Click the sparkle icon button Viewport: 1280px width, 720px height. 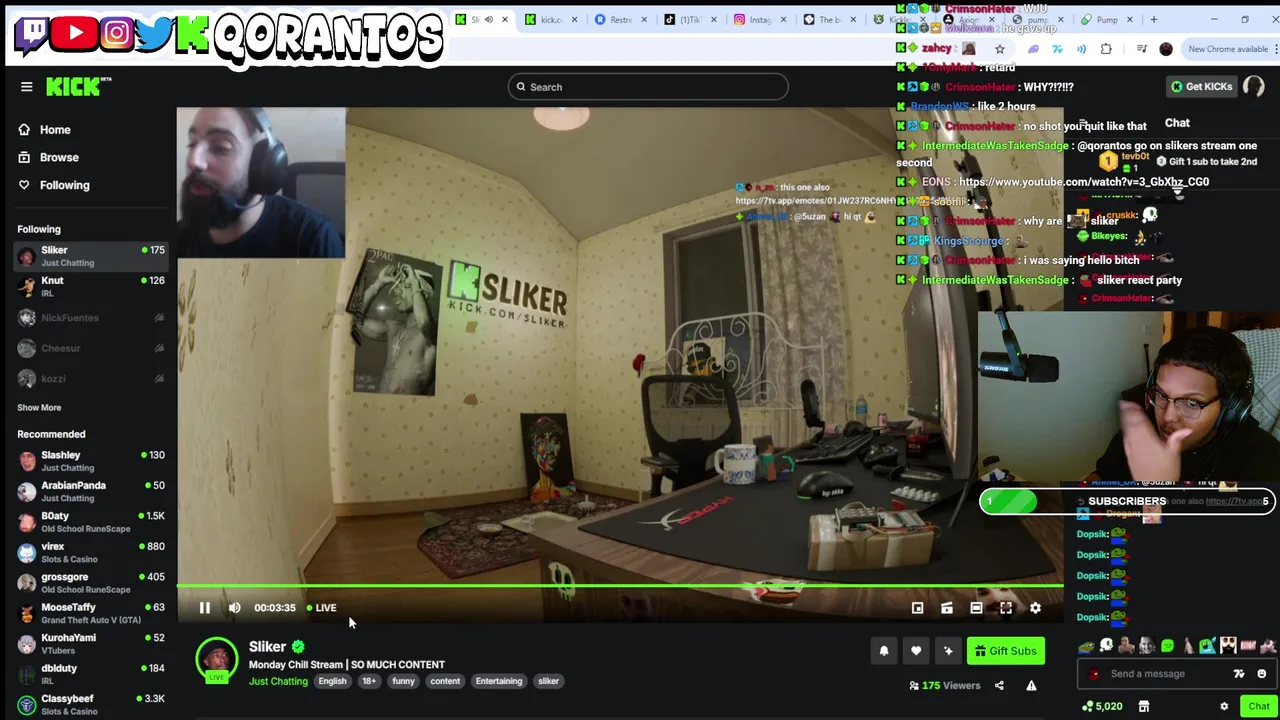(948, 651)
